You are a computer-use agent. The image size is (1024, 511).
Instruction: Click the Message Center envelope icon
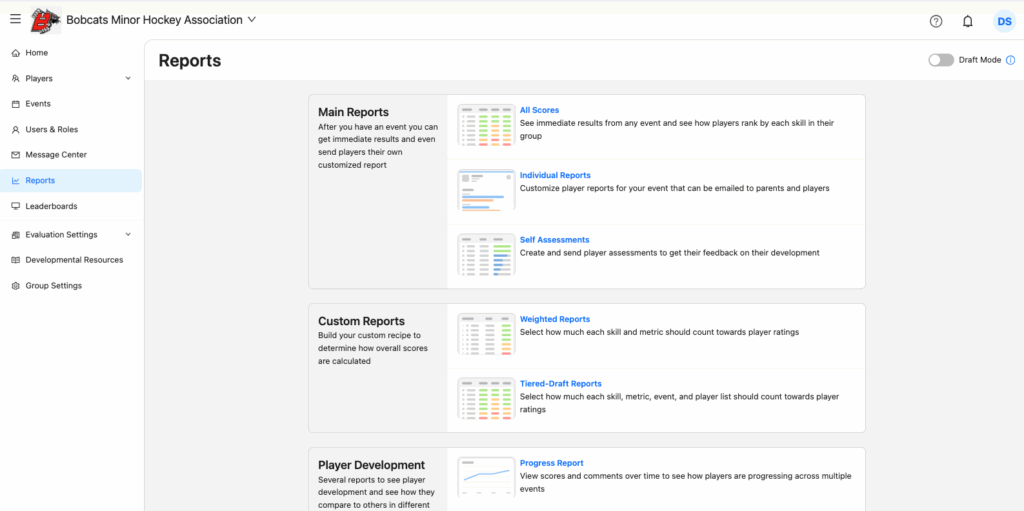pyautogui.click(x=15, y=155)
